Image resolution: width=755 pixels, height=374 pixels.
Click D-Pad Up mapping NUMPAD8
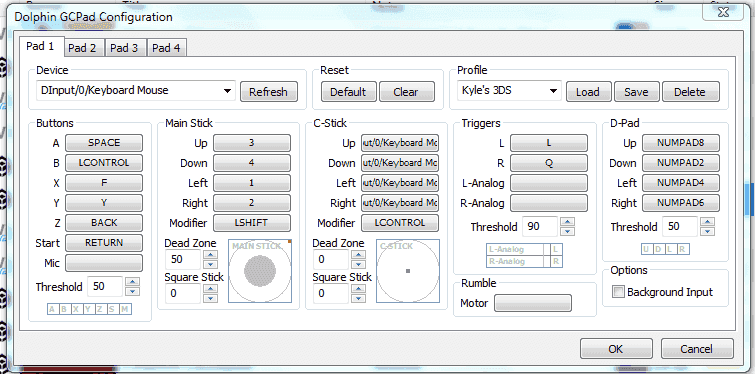click(681, 143)
